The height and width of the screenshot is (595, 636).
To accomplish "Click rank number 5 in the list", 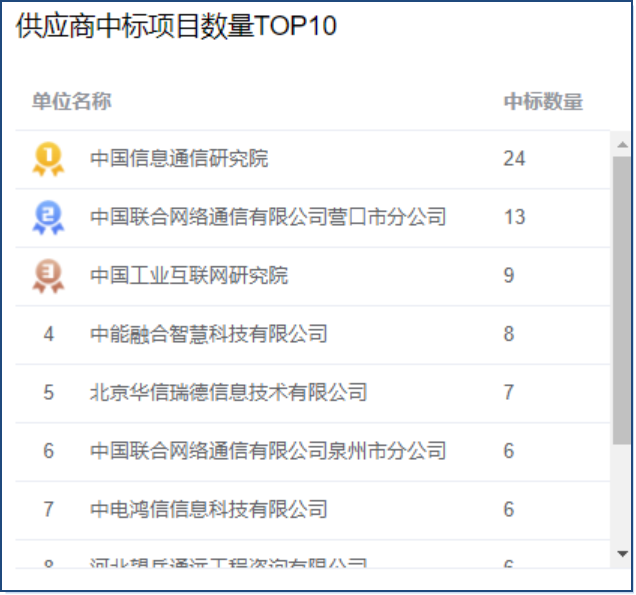I will pos(49,392).
